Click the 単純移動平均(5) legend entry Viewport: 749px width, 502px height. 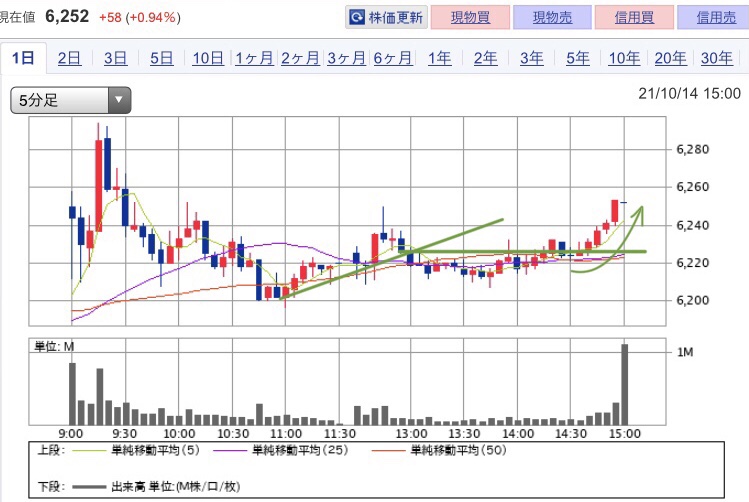(136, 450)
